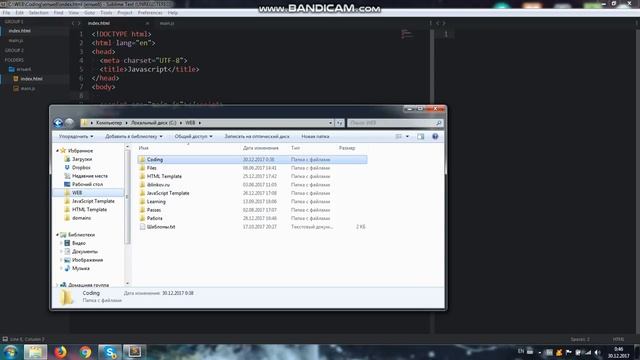Click index.html under Sublime FOLDERS

click(x=31, y=78)
